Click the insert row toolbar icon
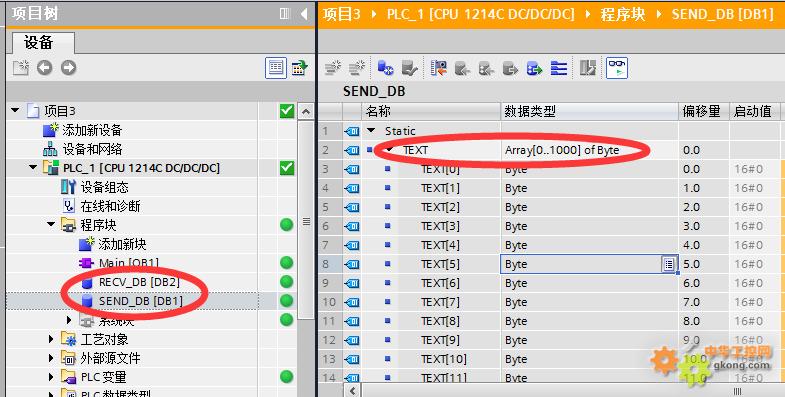 (333, 68)
